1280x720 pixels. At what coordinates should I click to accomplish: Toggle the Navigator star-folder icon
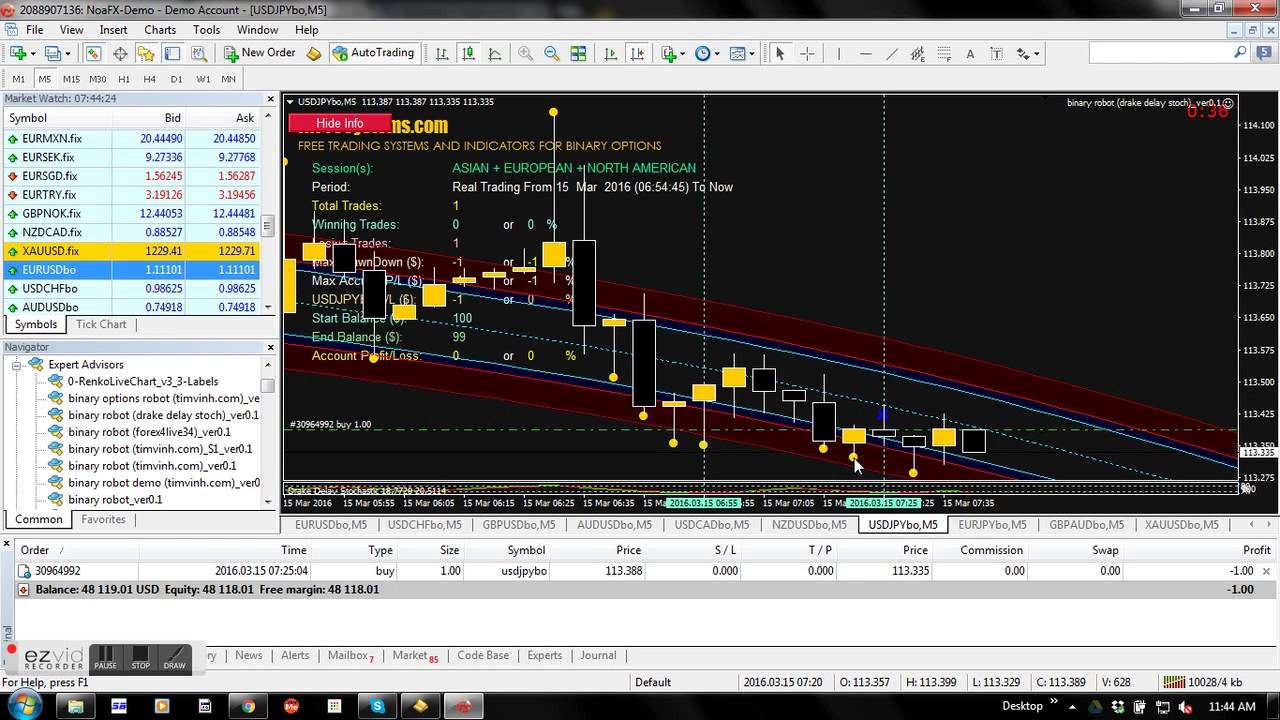[146, 53]
